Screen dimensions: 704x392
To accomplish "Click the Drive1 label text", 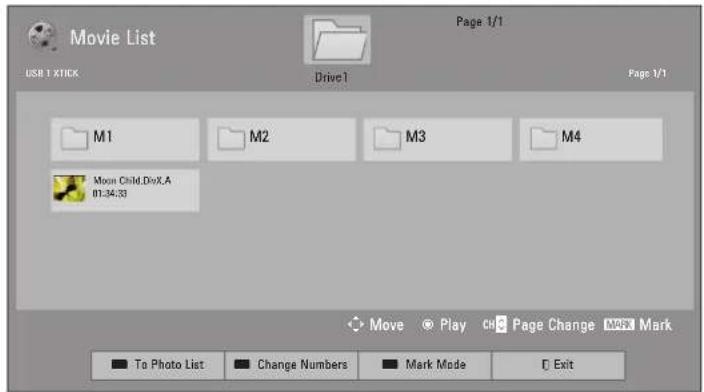I will (331, 77).
